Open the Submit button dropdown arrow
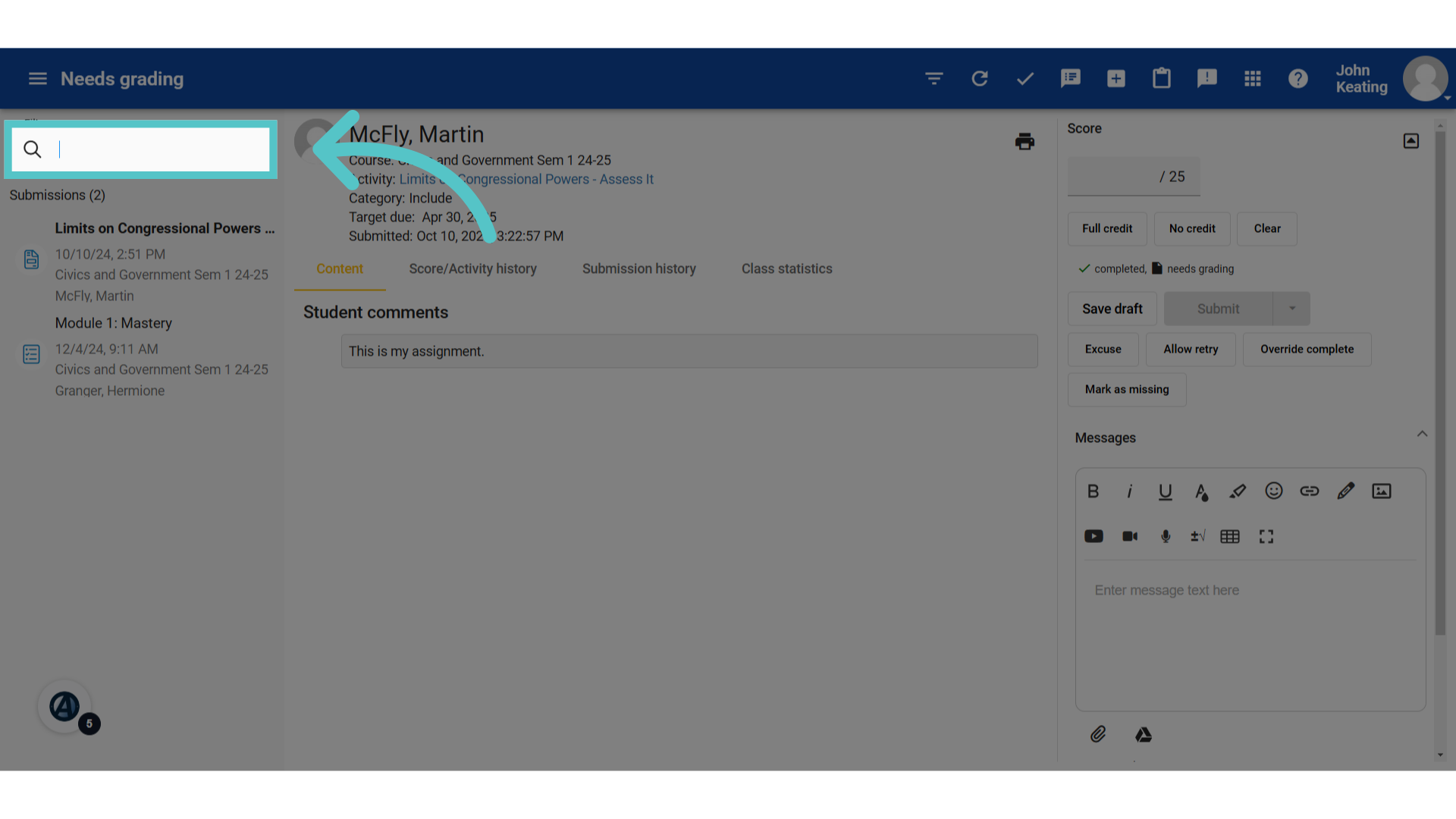Image resolution: width=1456 pixels, height=819 pixels. pos(1292,309)
